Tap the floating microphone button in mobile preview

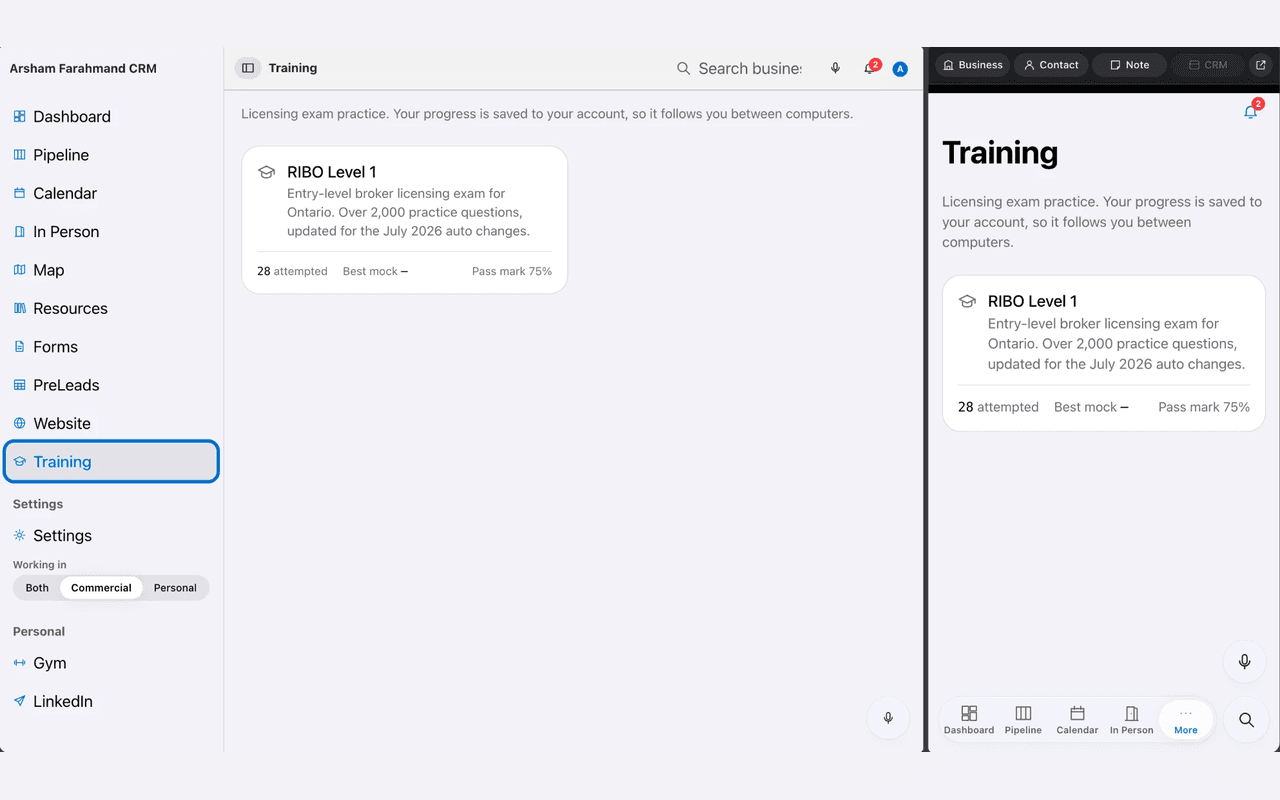pyautogui.click(x=1245, y=661)
